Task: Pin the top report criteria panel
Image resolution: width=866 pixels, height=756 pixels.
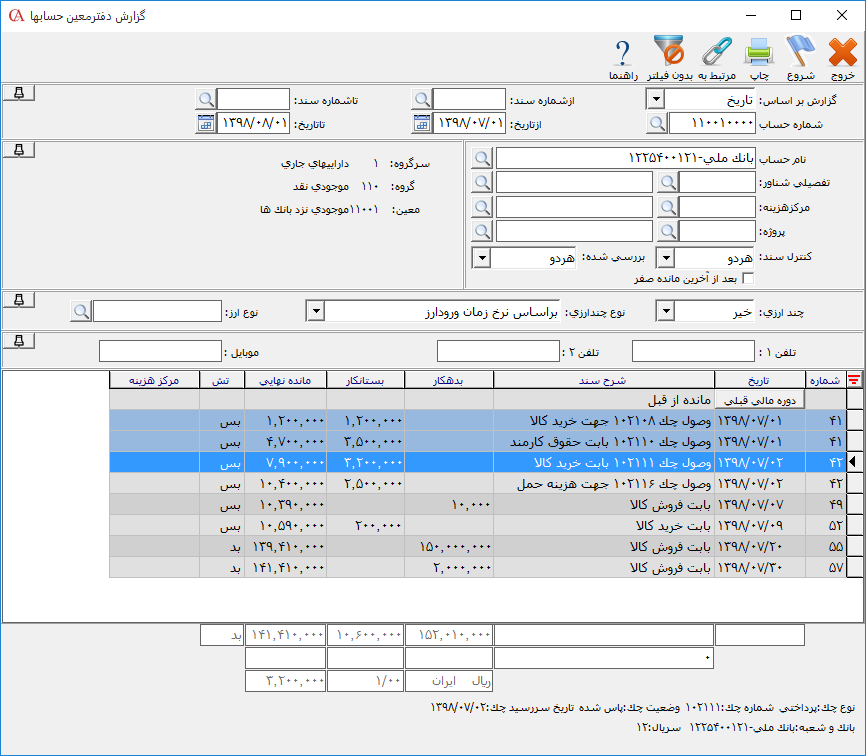Action: pyautogui.click(x=19, y=93)
